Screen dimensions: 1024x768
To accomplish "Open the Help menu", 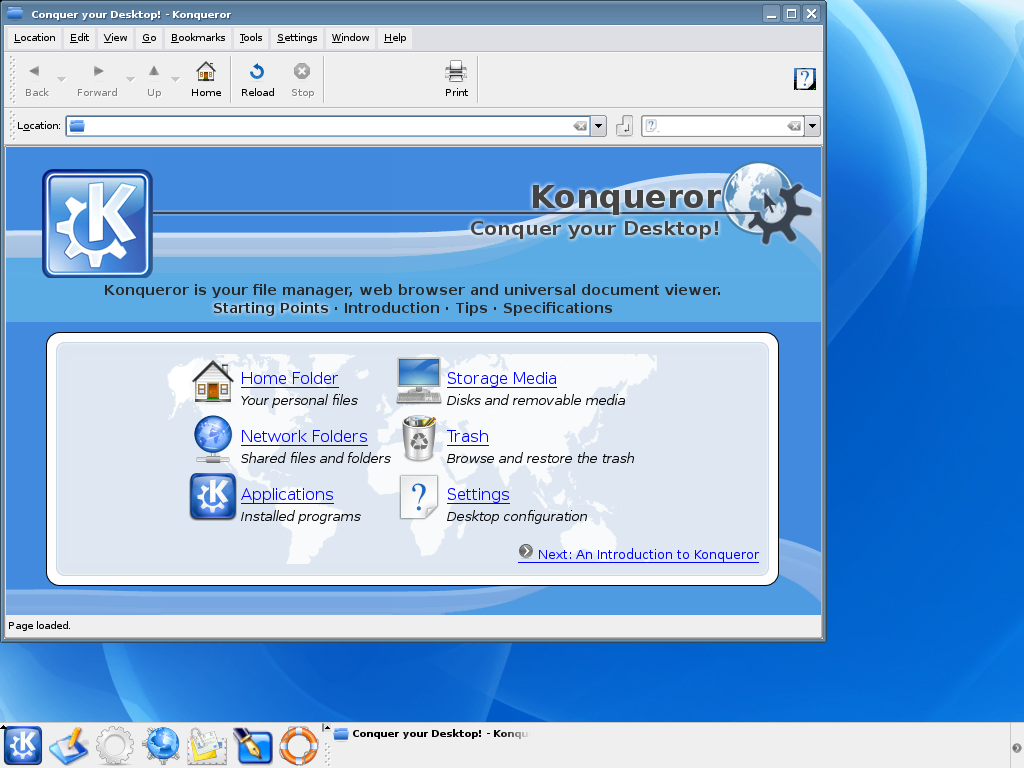I will (x=395, y=38).
